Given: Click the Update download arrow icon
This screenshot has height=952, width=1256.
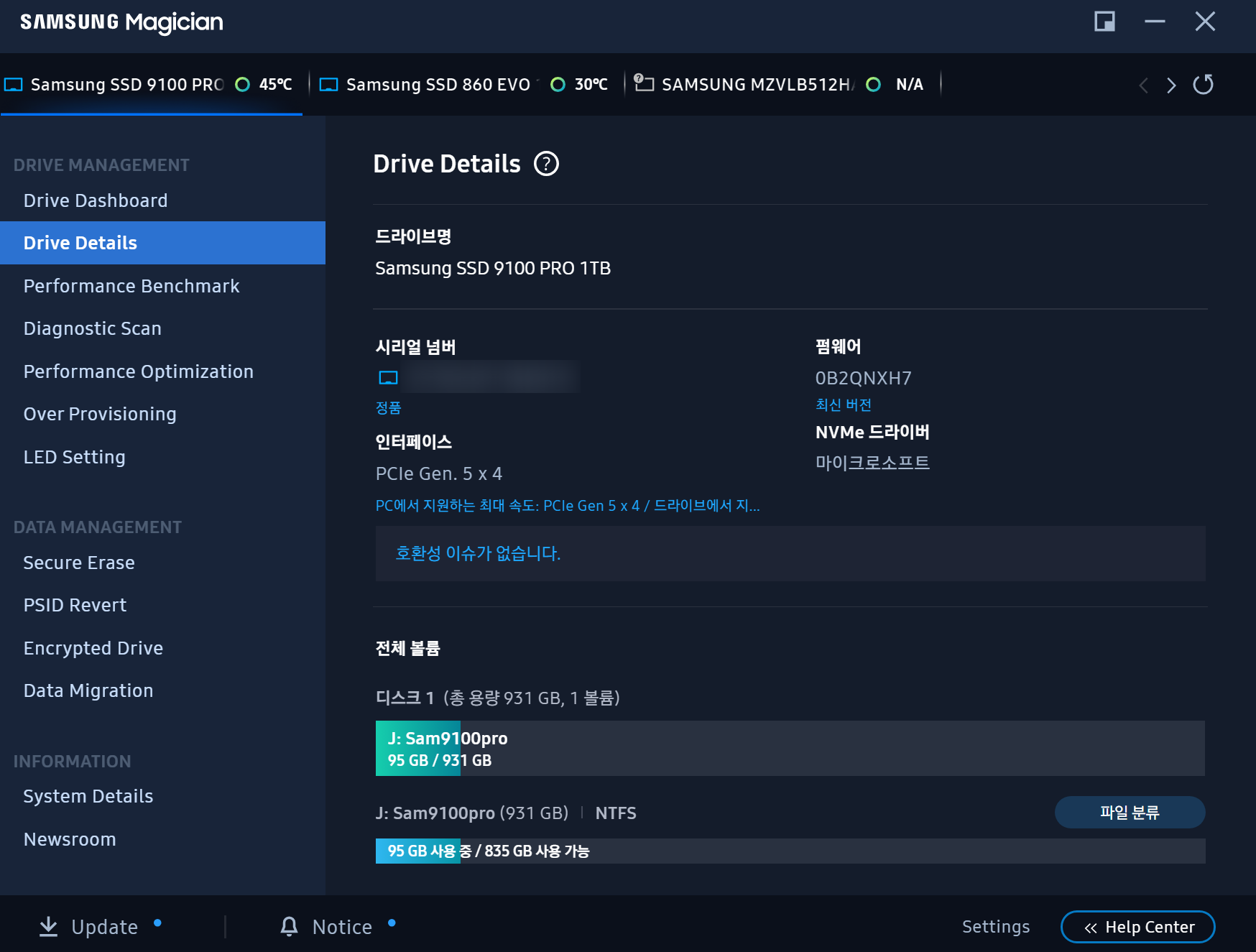Looking at the screenshot, I should [48, 927].
